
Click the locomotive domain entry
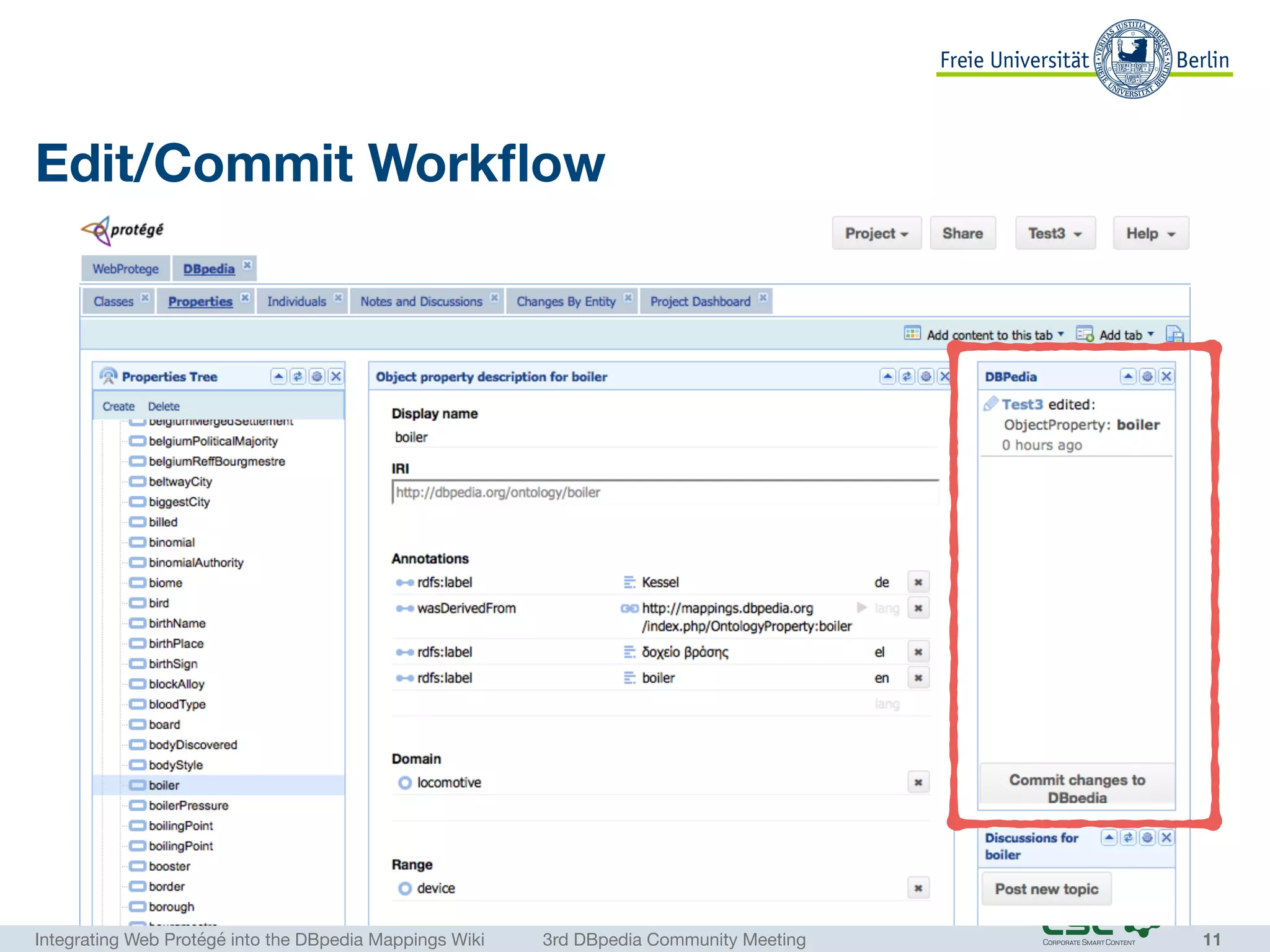(x=449, y=783)
